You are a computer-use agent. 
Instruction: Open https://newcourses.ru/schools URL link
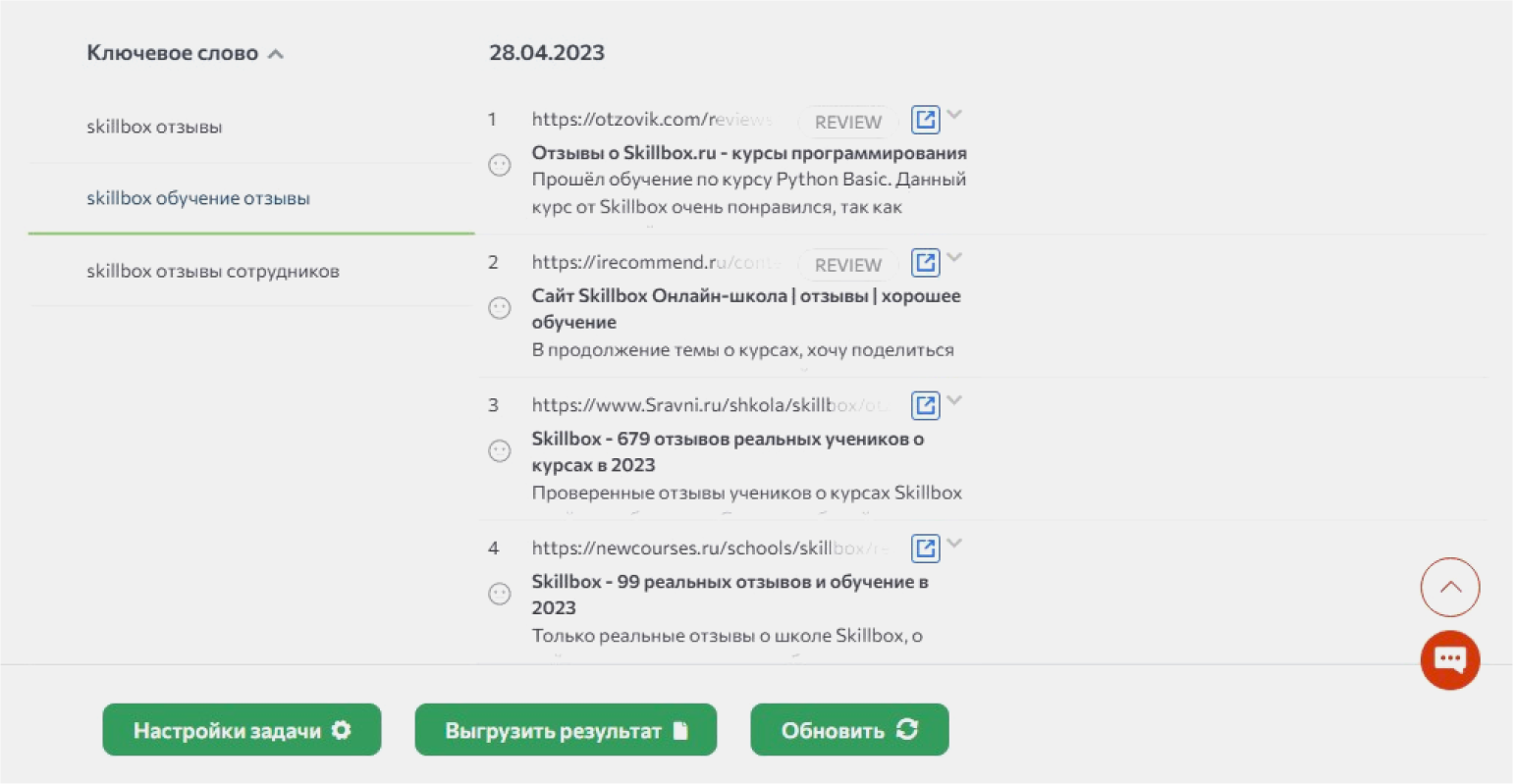[711, 548]
